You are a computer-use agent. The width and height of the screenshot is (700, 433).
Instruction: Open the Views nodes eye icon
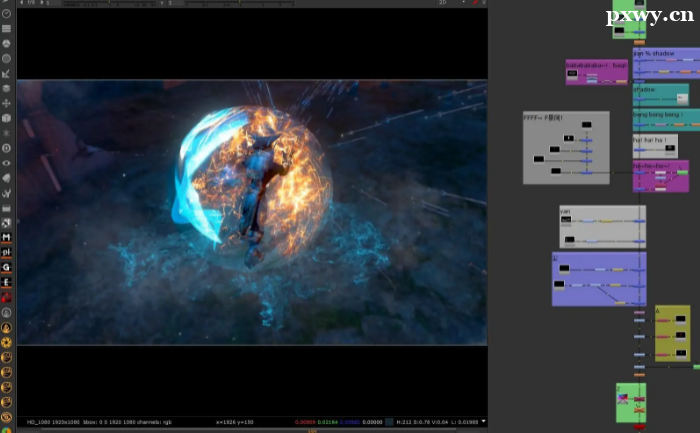pyautogui.click(x=6, y=163)
